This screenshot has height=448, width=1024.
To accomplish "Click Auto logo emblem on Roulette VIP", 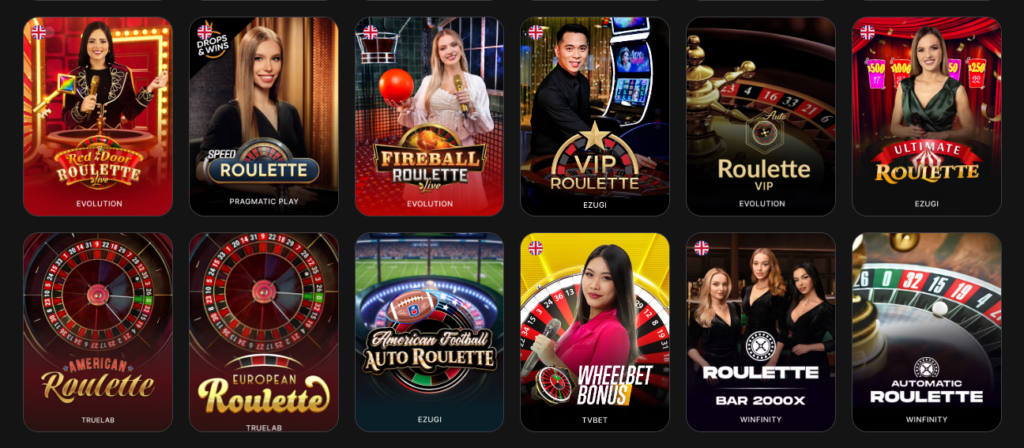I will pos(763,131).
